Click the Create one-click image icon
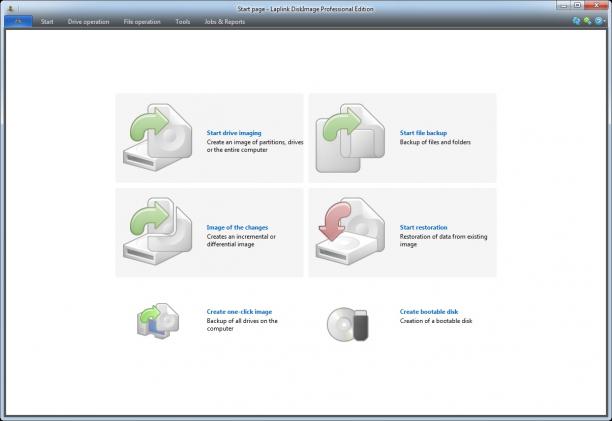This screenshot has height=421, width=612. coord(158,321)
